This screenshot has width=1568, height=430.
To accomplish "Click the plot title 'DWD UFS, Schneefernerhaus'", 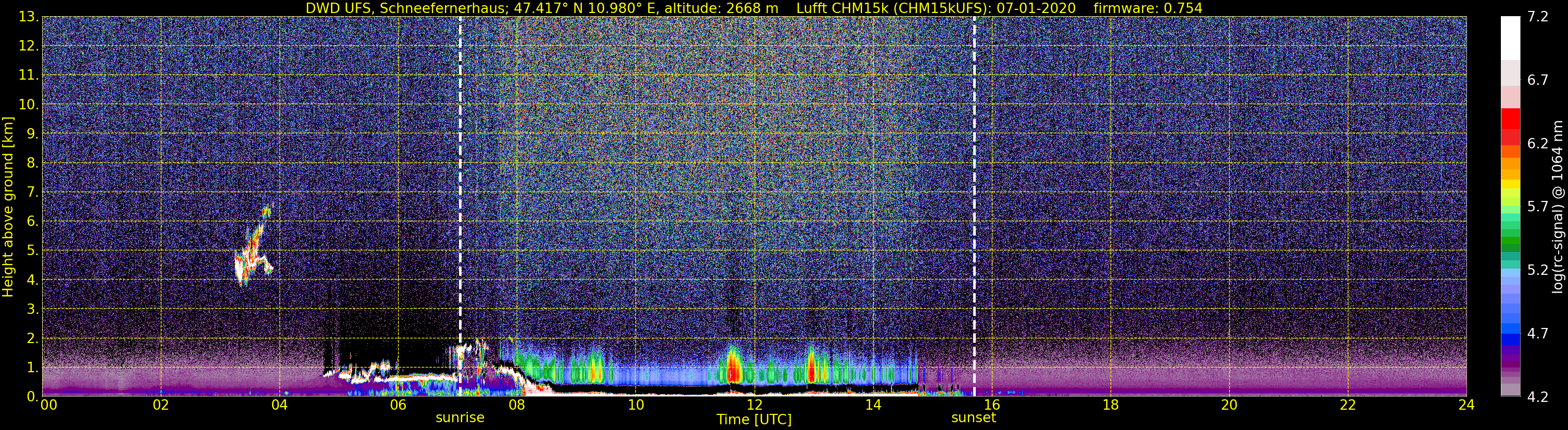I will pyautogui.click(x=406, y=8).
